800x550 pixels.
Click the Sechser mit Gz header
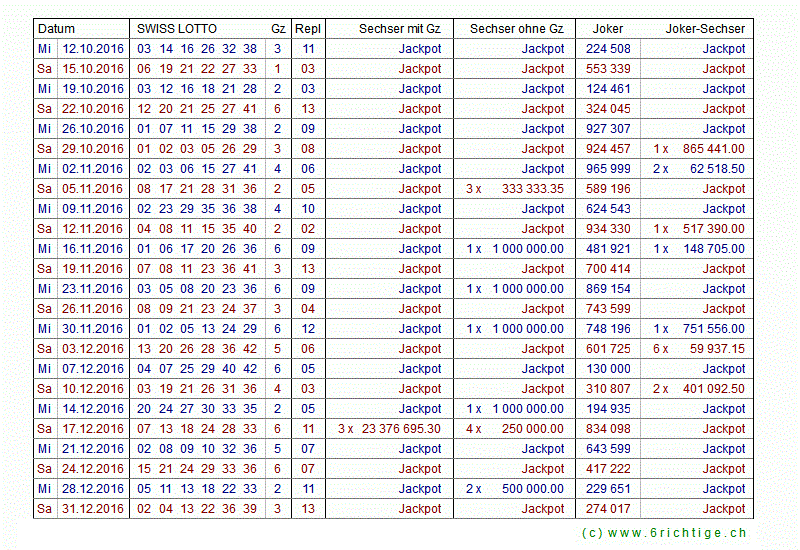pyautogui.click(x=399, y=29)
